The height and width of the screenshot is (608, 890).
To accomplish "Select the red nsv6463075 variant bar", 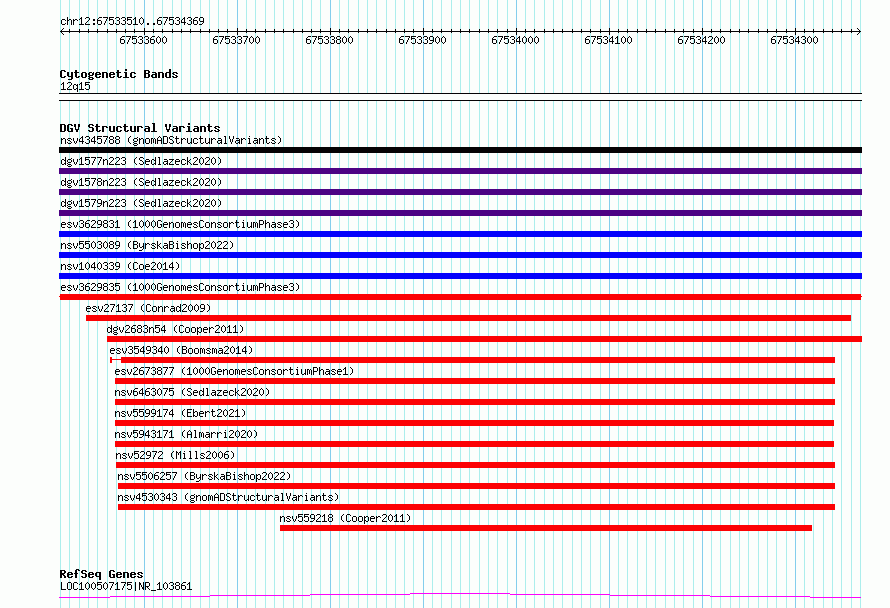I will [x=475, y=402].
